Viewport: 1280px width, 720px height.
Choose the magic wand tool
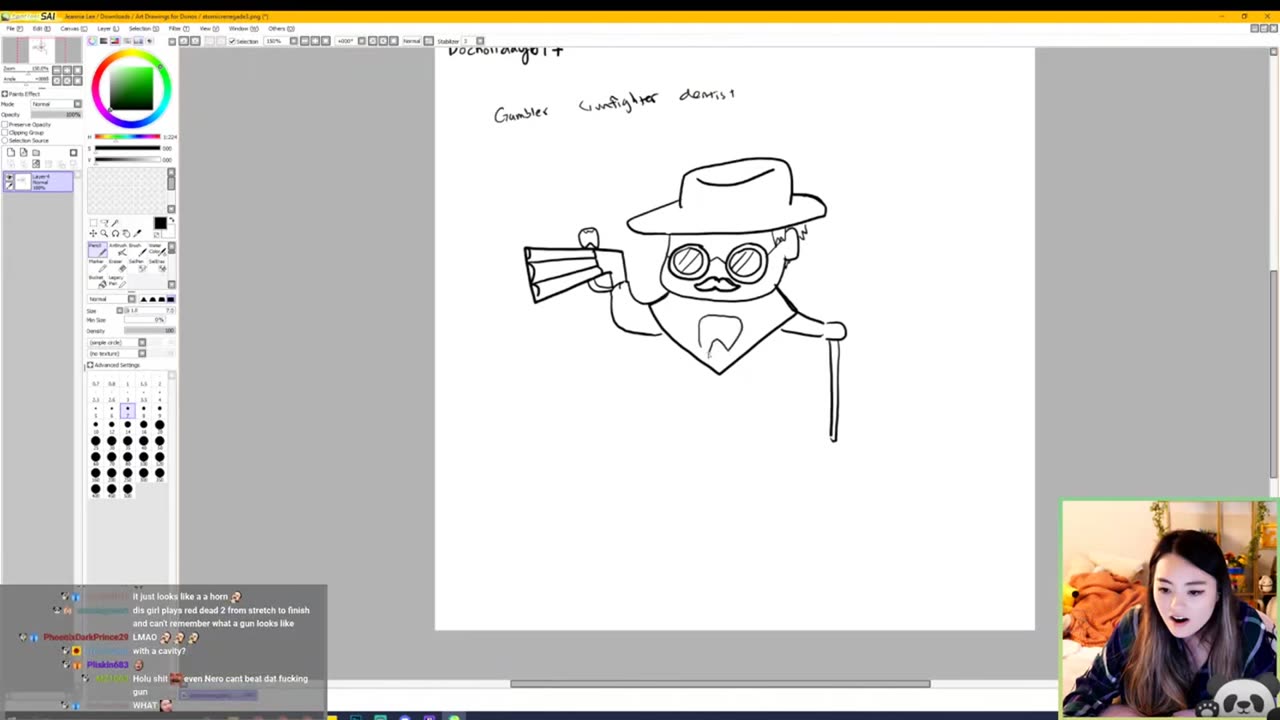point(114,223)
